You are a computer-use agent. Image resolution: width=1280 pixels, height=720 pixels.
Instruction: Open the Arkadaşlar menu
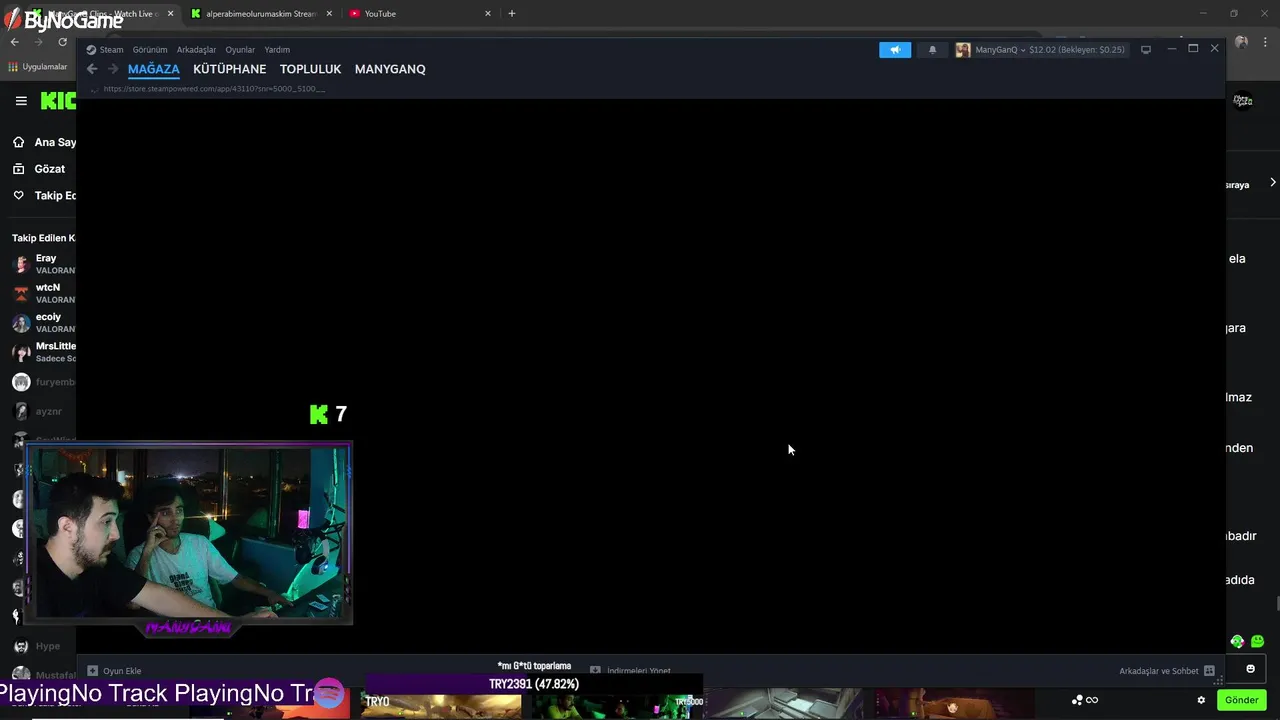click(x=196, y=50)
